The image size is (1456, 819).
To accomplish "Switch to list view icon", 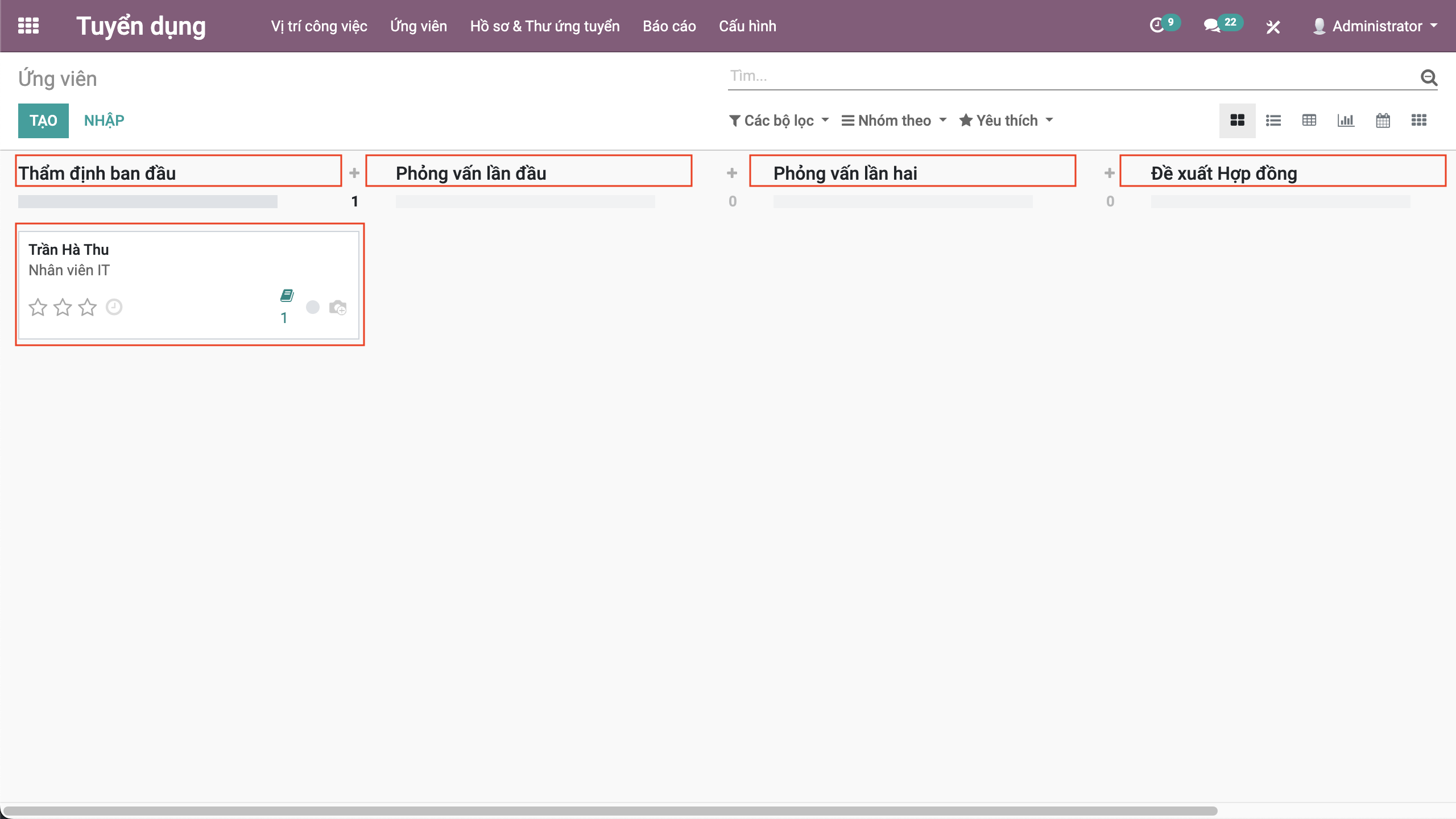I will [1273, 120].
